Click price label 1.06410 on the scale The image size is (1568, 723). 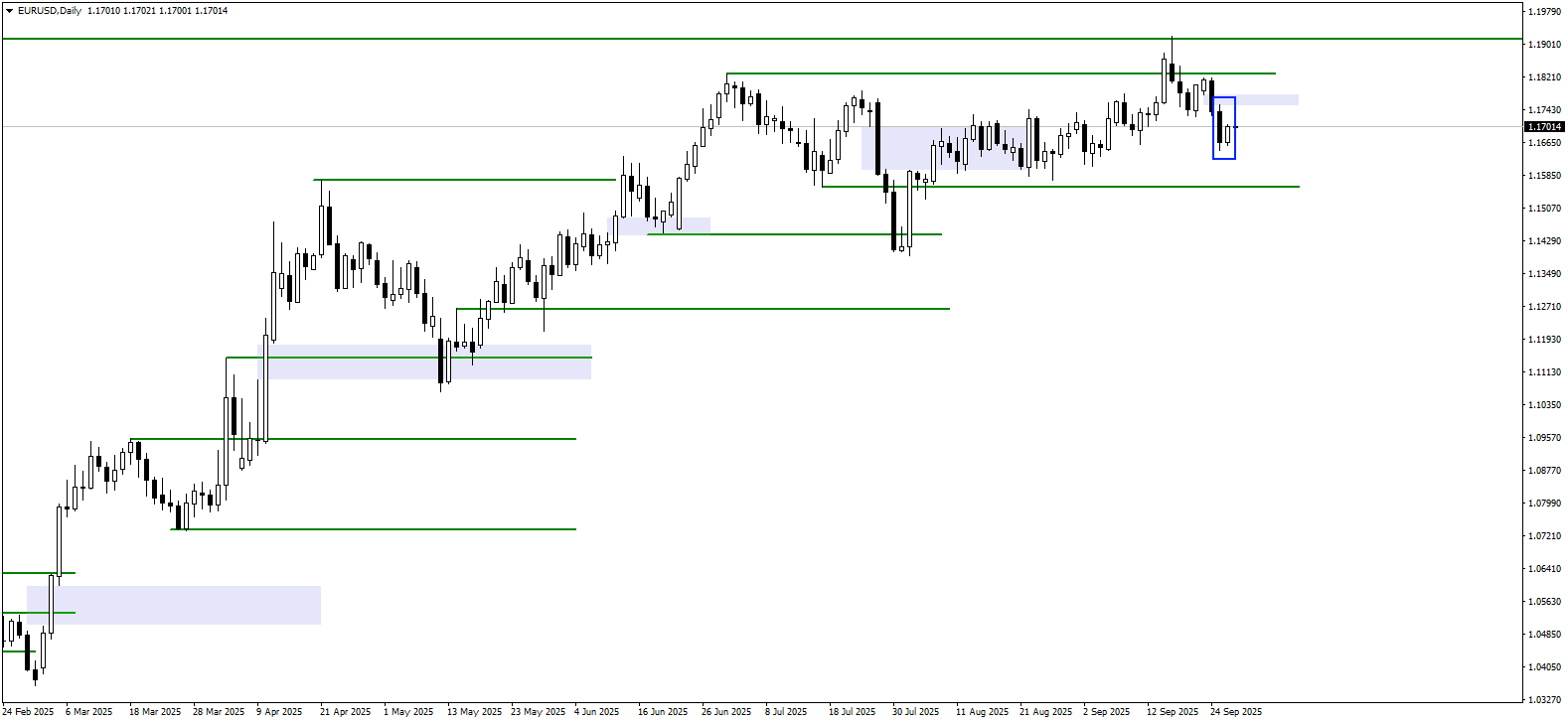[1544, 569]
